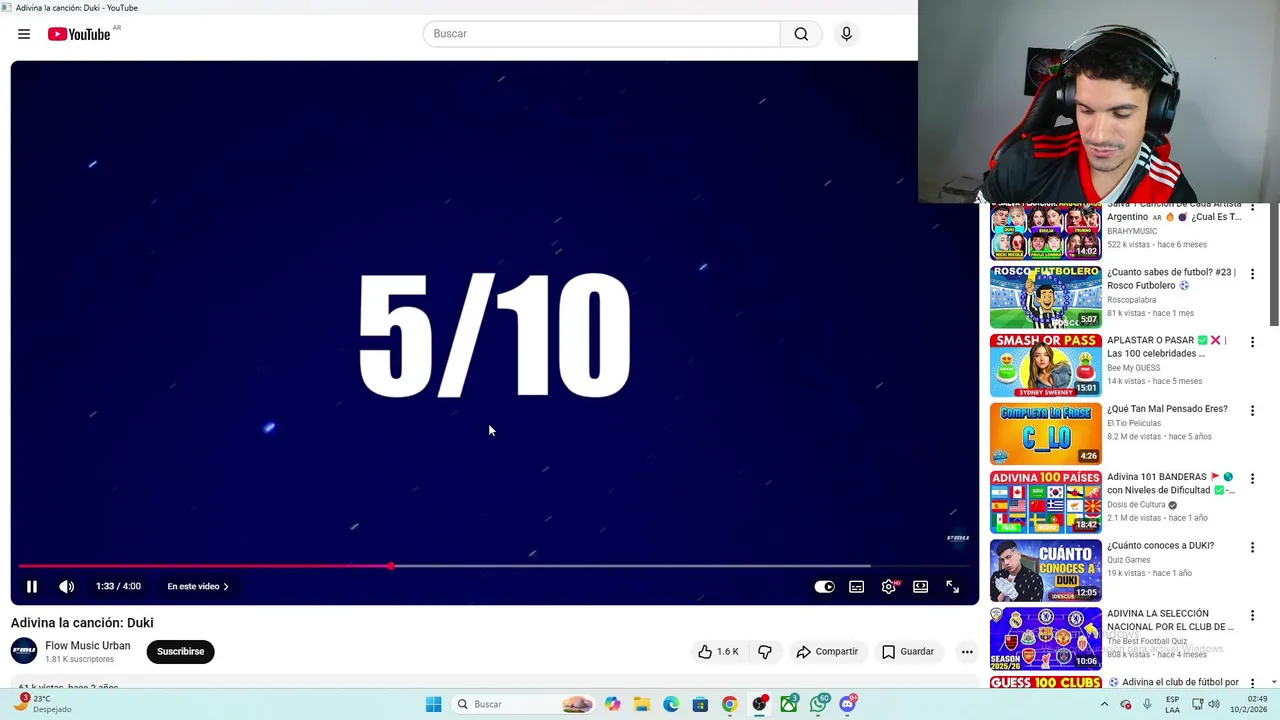Open '¿Qué Tan Mal Pensado Eres?' video title
Viewport: 1280px width, 720px height.
tap(1167, 409)
